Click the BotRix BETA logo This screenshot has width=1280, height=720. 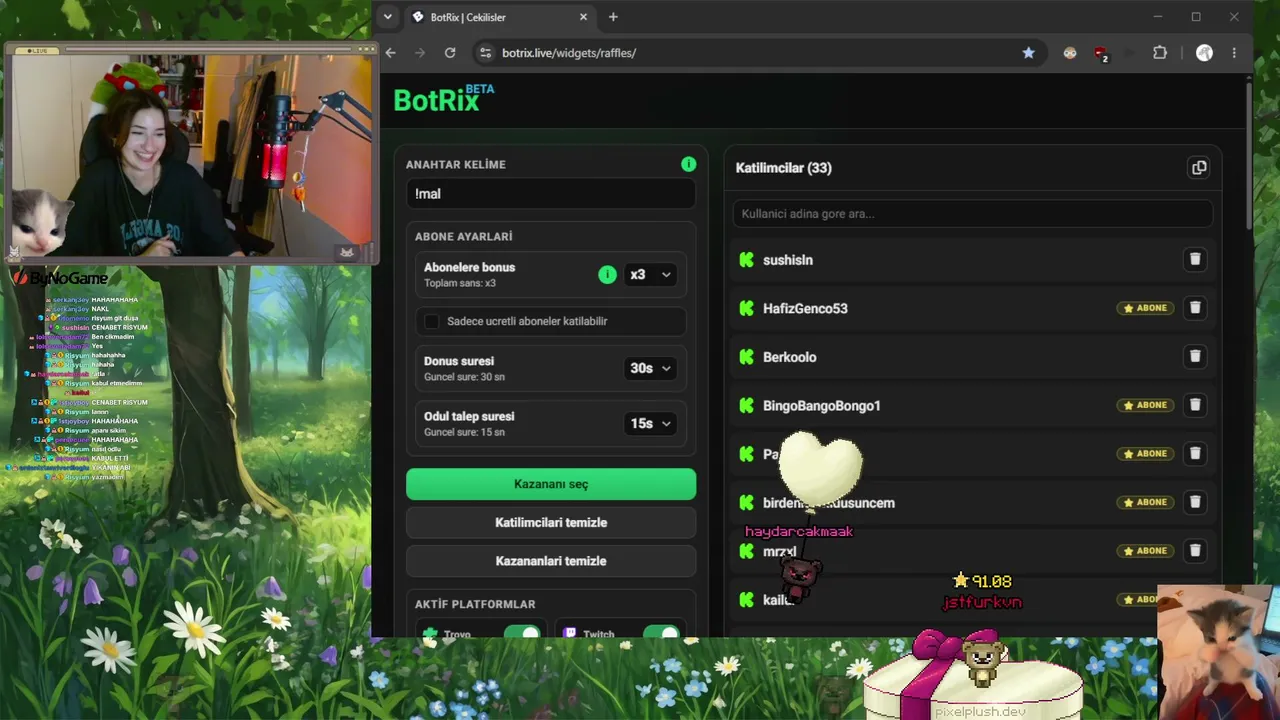[444, 99]
